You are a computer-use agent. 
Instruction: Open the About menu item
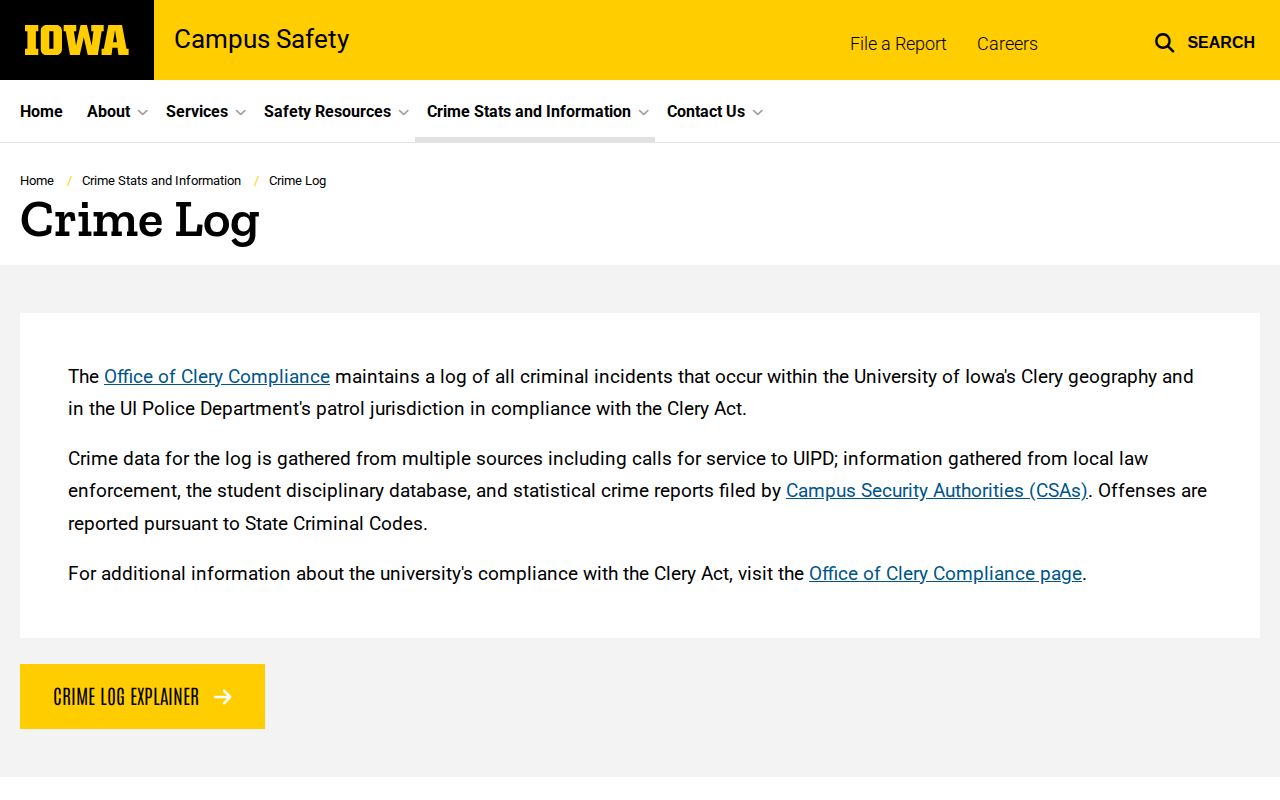tap(108, 111)
